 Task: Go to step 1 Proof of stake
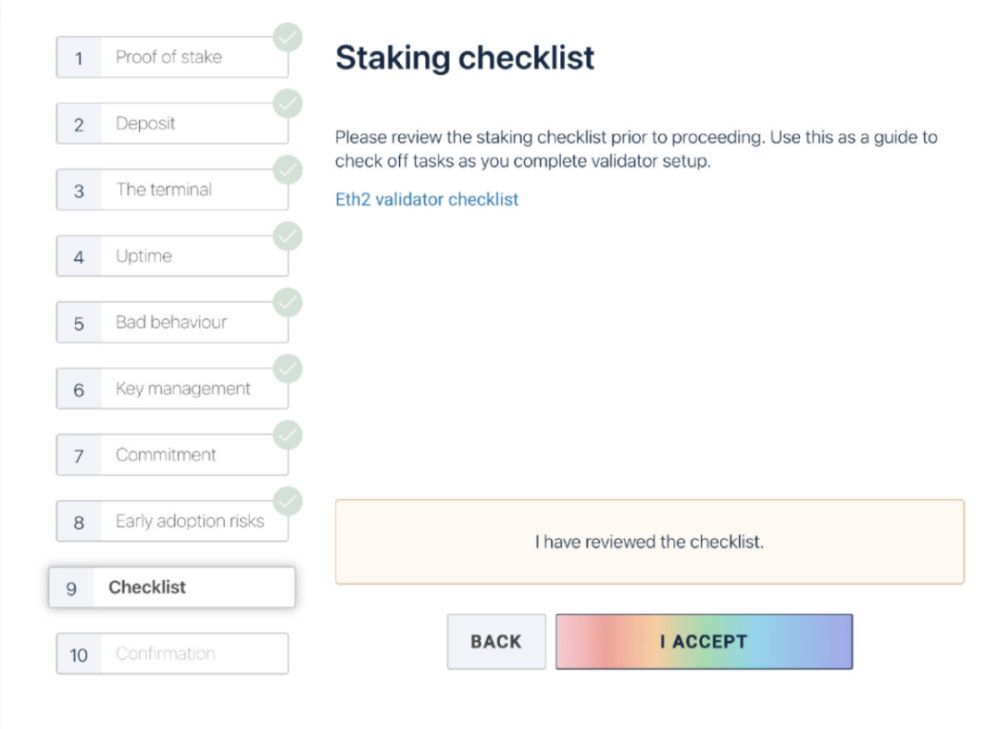pyautogui.click(x=171, y=58)
